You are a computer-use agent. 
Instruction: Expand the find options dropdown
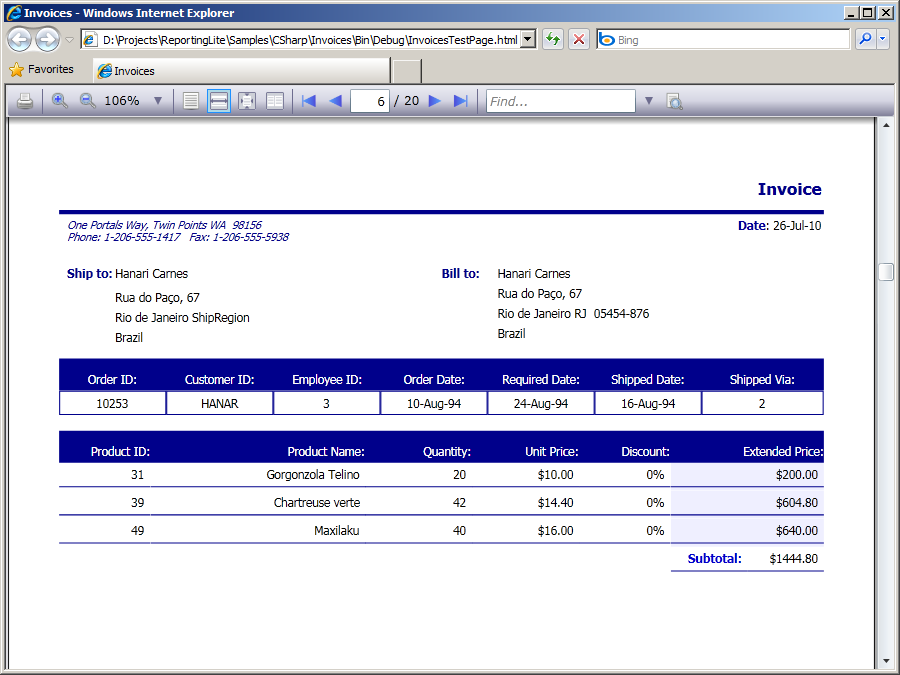point(648,101)
